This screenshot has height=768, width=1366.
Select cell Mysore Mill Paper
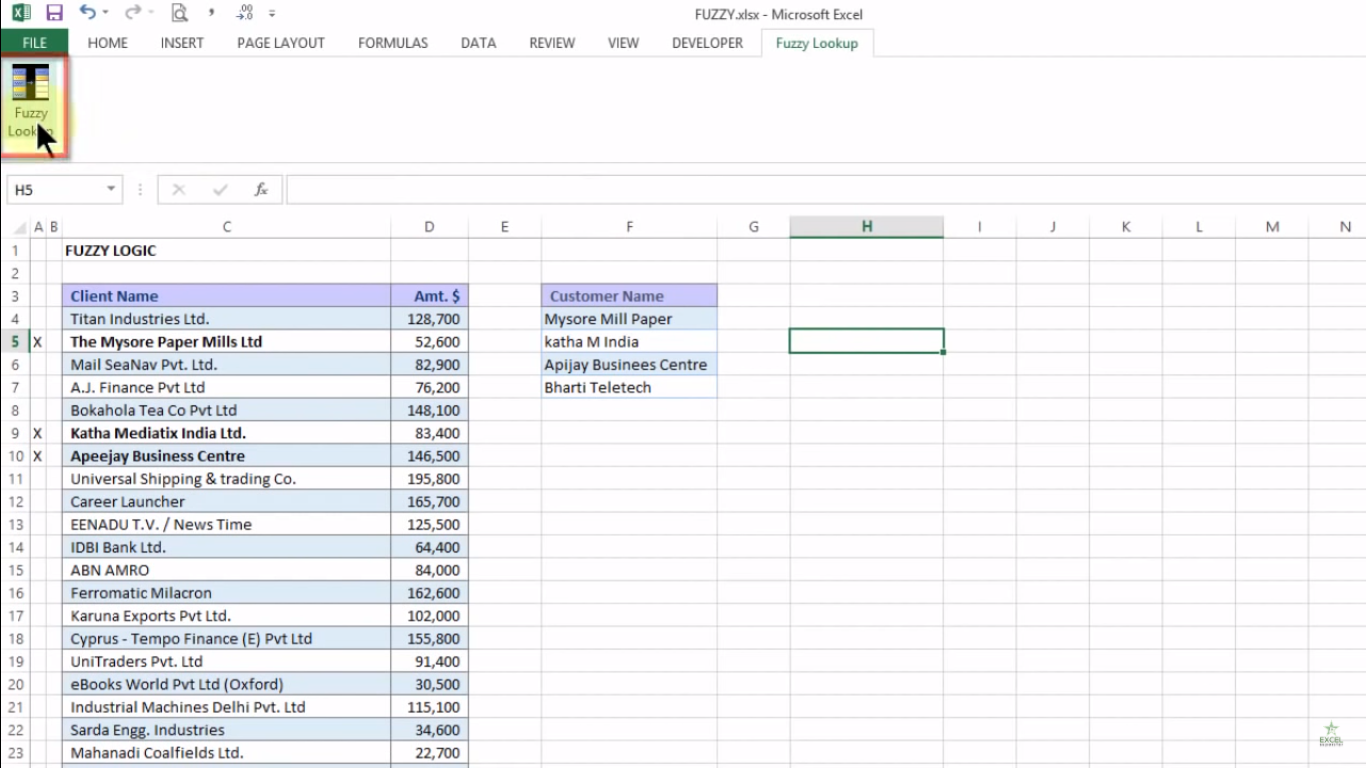(x=629, y=319)
